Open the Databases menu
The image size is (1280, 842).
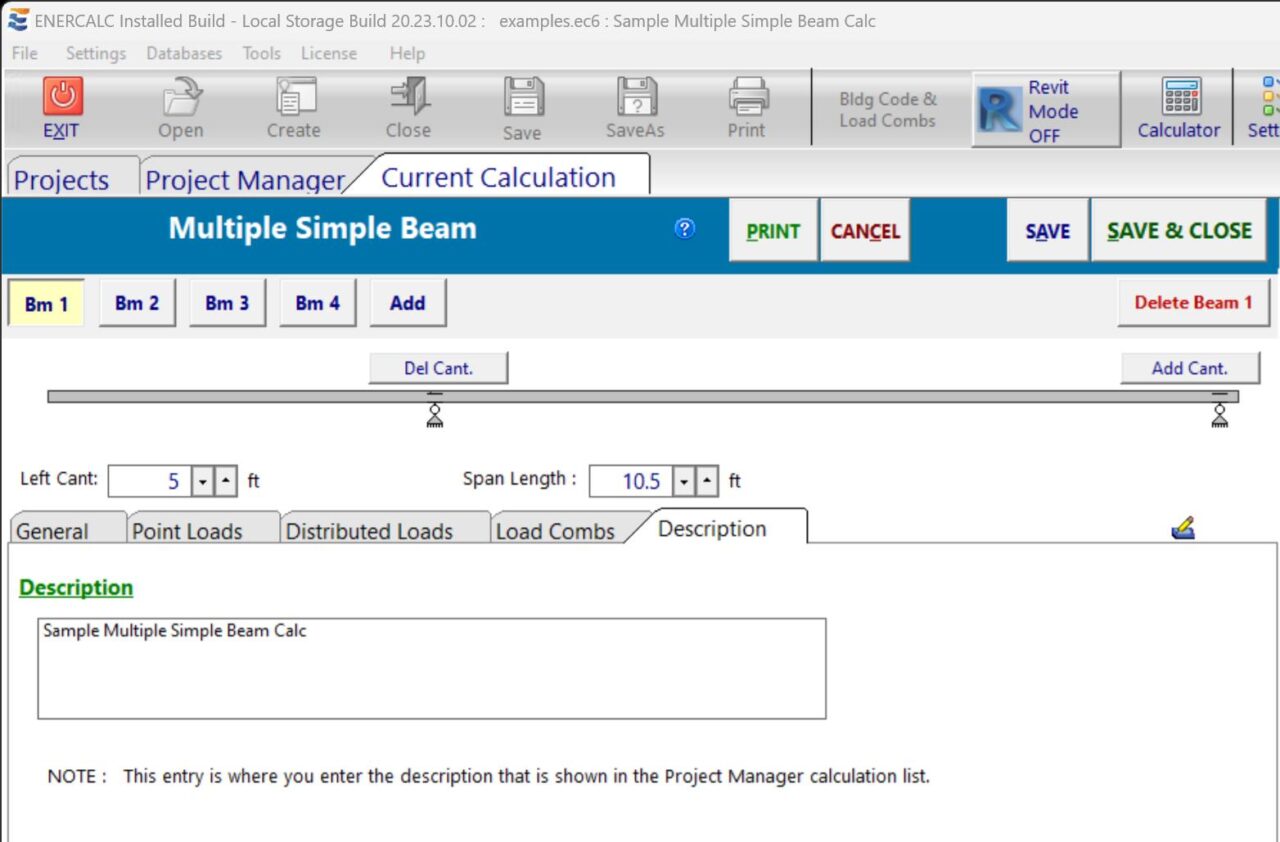click(184, 53)
